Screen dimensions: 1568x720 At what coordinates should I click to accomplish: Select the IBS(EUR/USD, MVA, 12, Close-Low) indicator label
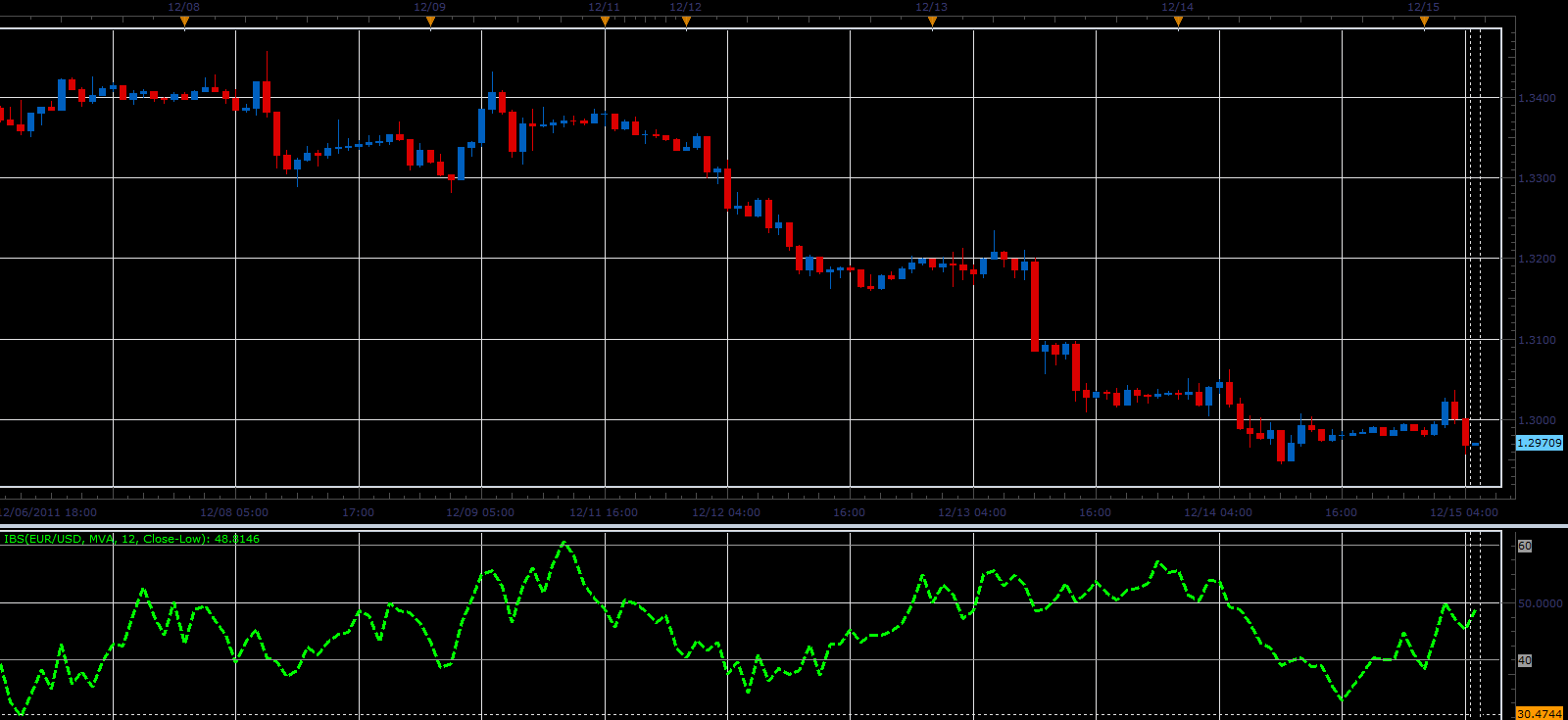(132, 539)
